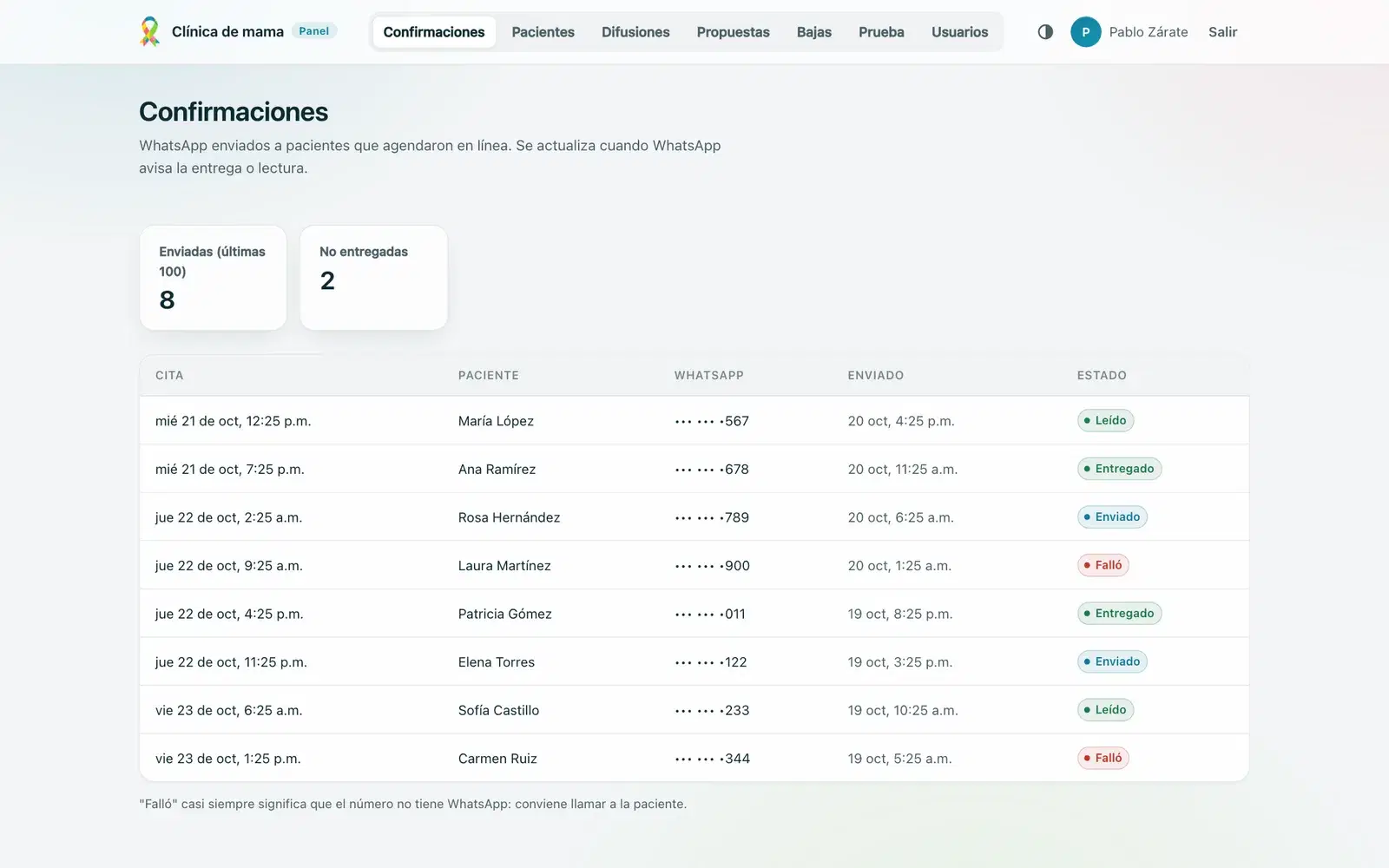Click masked WhatsApp number ending 344

click(x=712, y=759)
